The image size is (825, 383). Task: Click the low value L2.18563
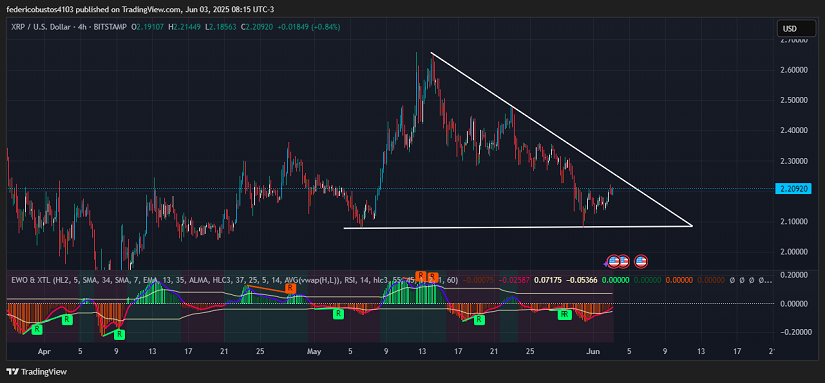click(x=222, y=27)
